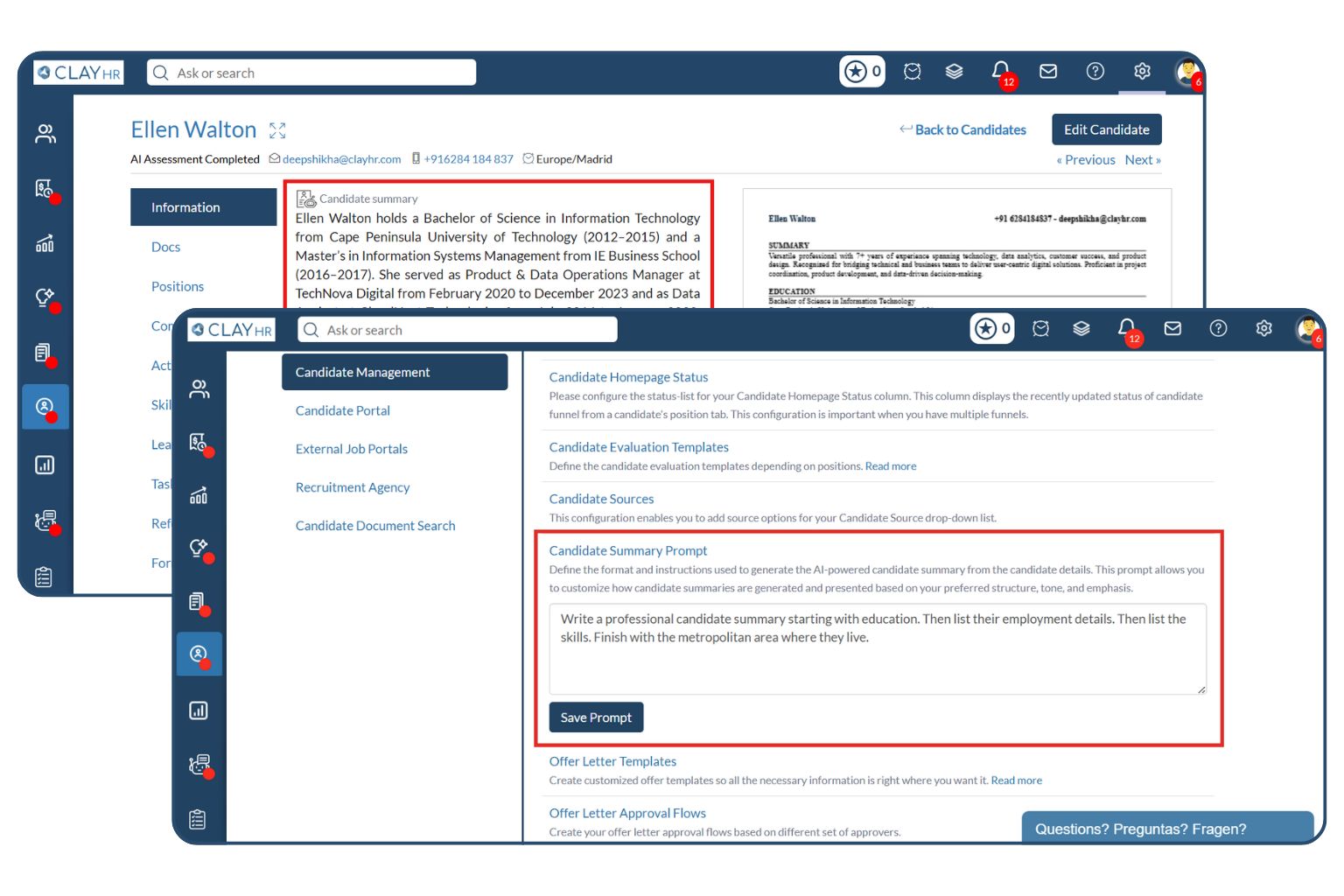Expand Ellen Walton profile fullscreen icon

(277, 130)
